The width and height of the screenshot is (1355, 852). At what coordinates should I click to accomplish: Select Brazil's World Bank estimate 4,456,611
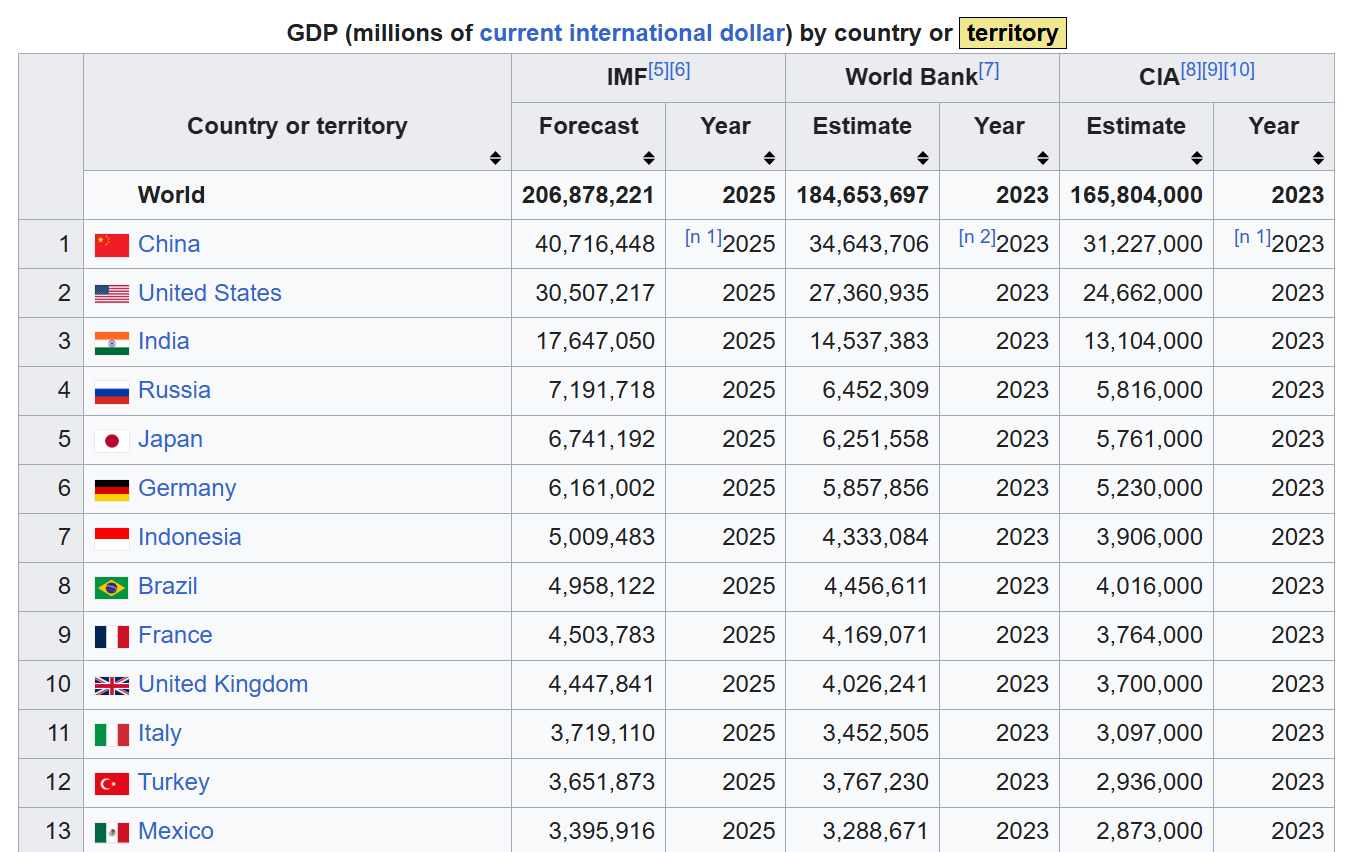coord(876,586)
